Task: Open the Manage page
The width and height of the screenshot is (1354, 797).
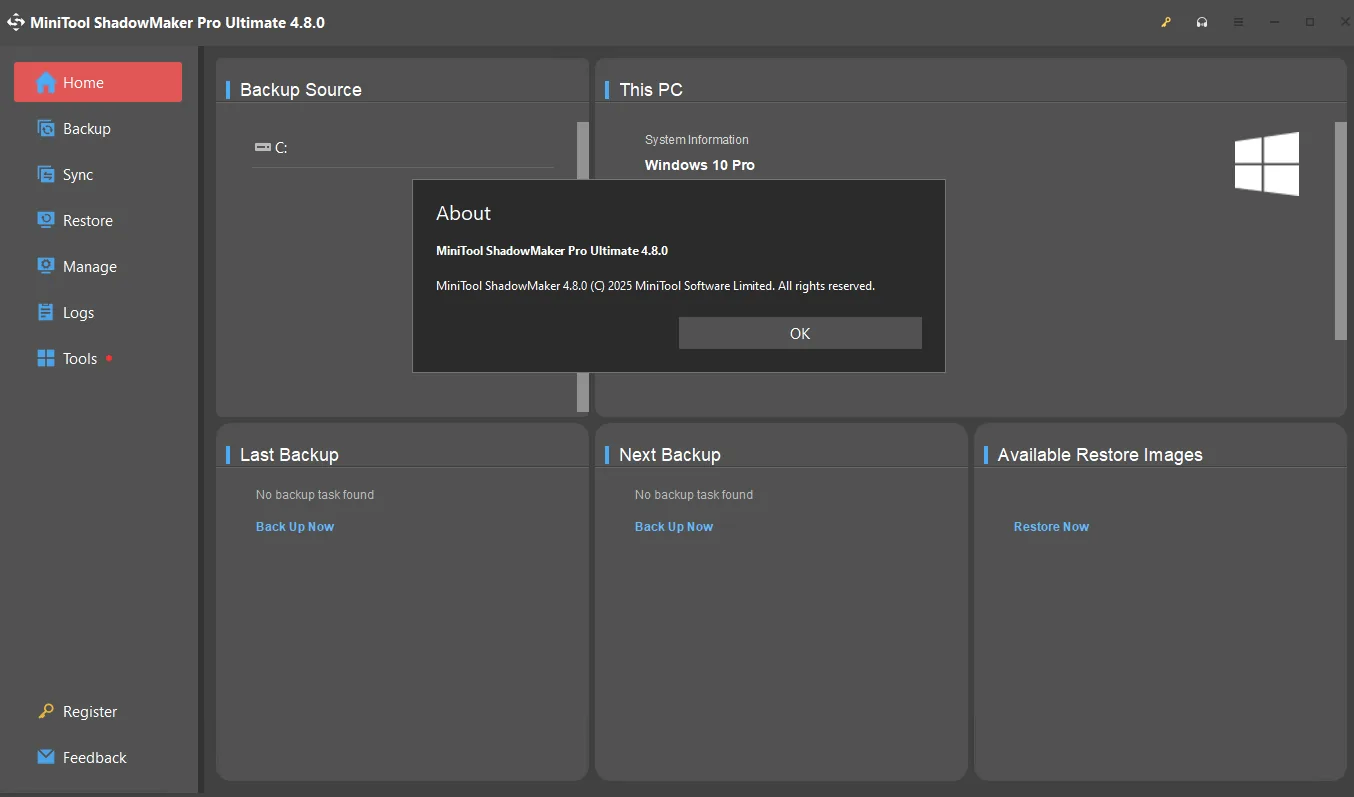Action: 98,266
